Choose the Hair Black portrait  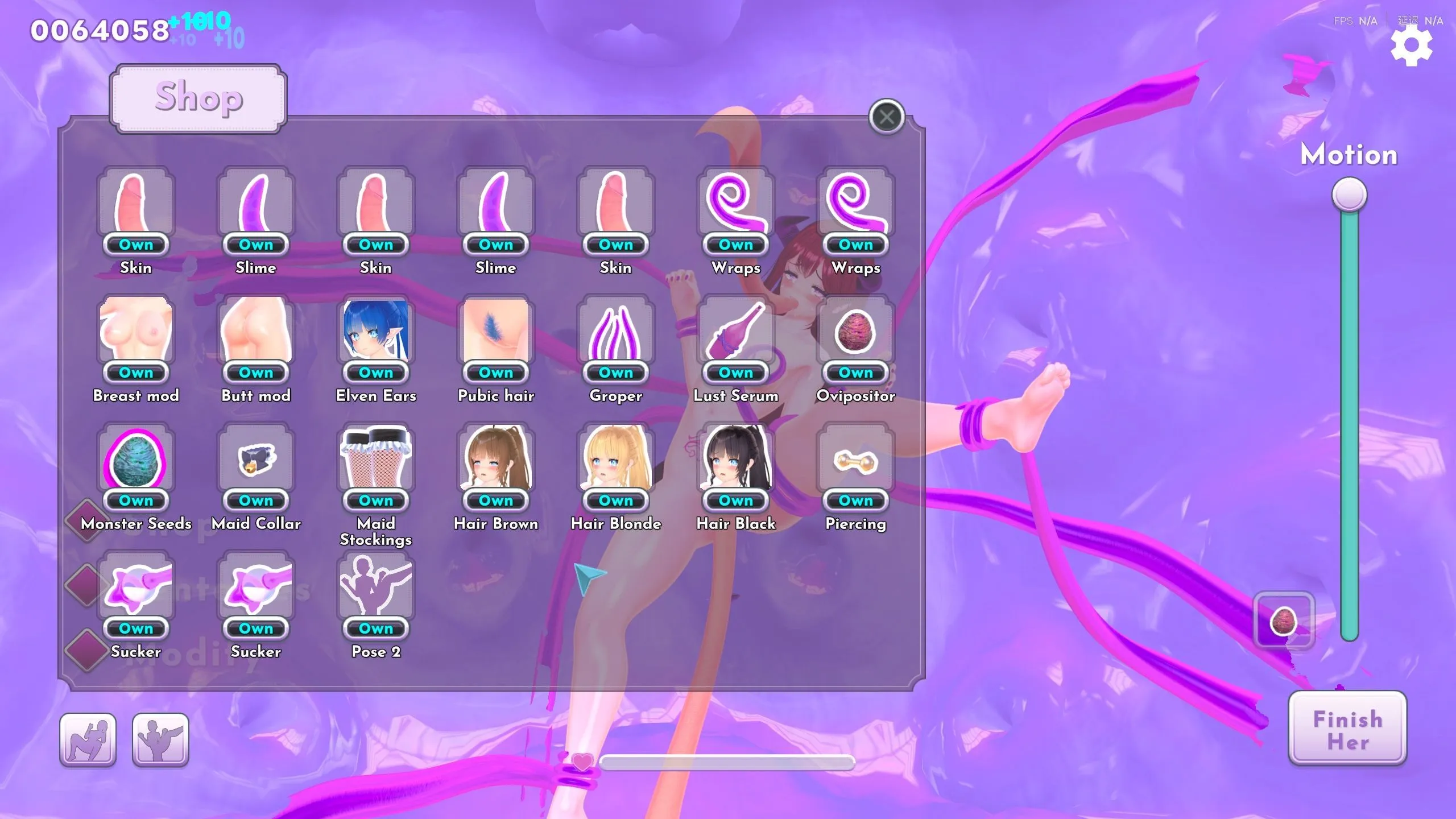pyautogui.click(x=736, y=457)
